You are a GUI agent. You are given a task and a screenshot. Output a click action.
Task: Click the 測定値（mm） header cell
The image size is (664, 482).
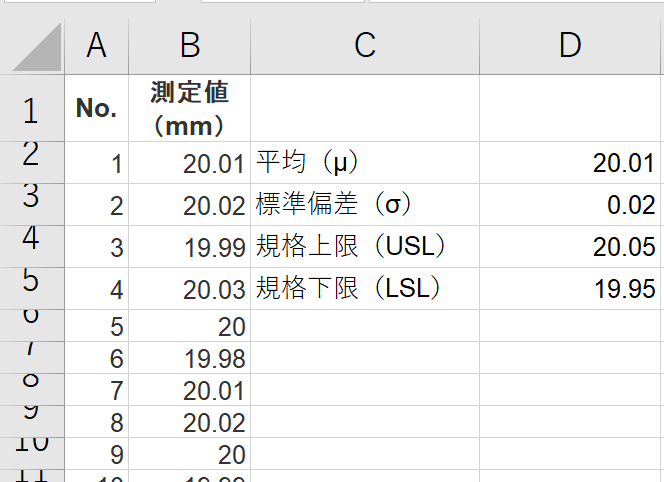click(190, 108)
